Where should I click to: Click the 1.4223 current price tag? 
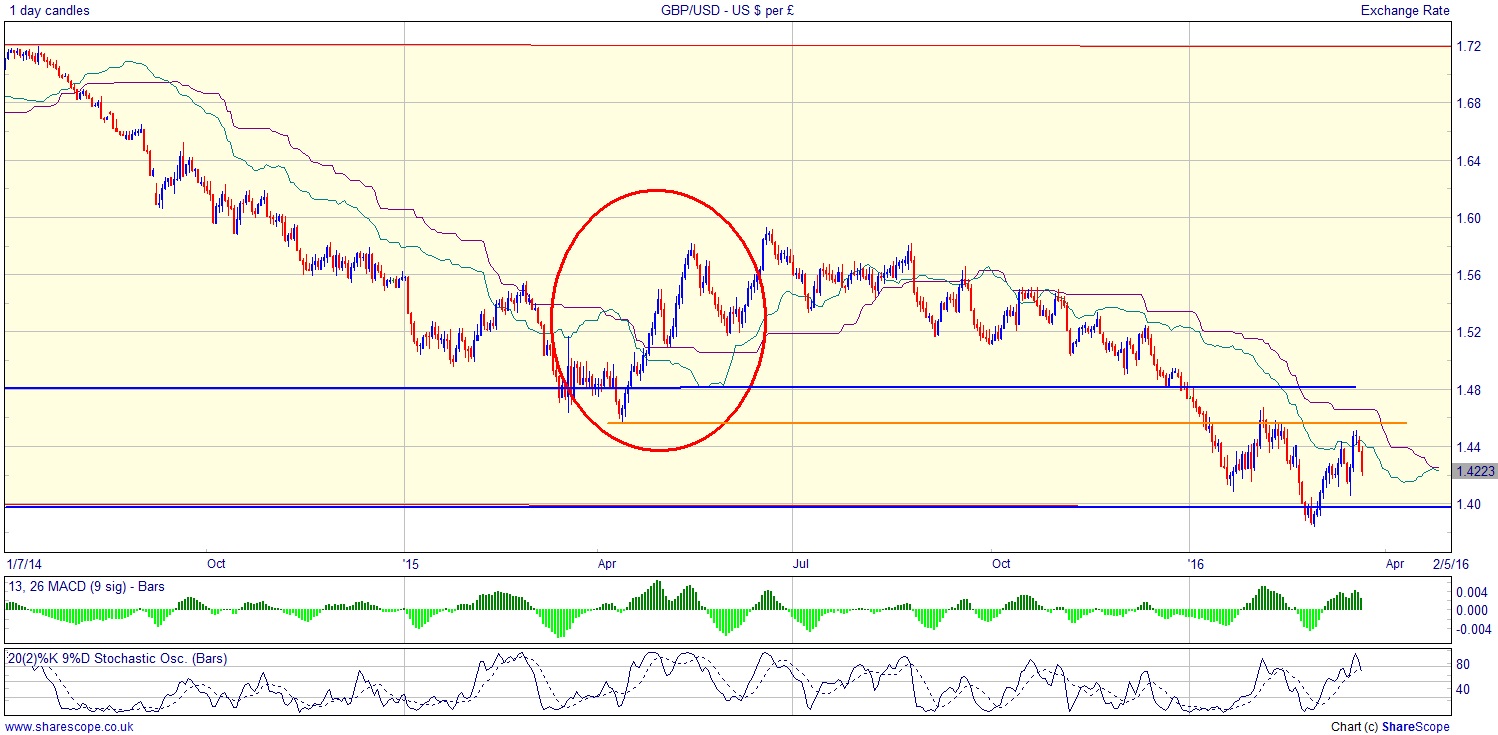(x=1475, y=471)
